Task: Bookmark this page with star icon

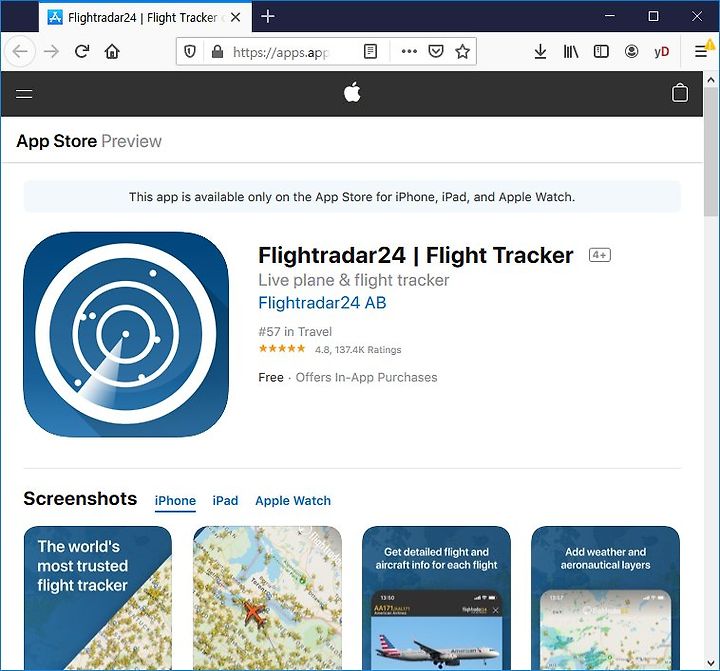Action: pyautogui.click(x=462, y=51)
